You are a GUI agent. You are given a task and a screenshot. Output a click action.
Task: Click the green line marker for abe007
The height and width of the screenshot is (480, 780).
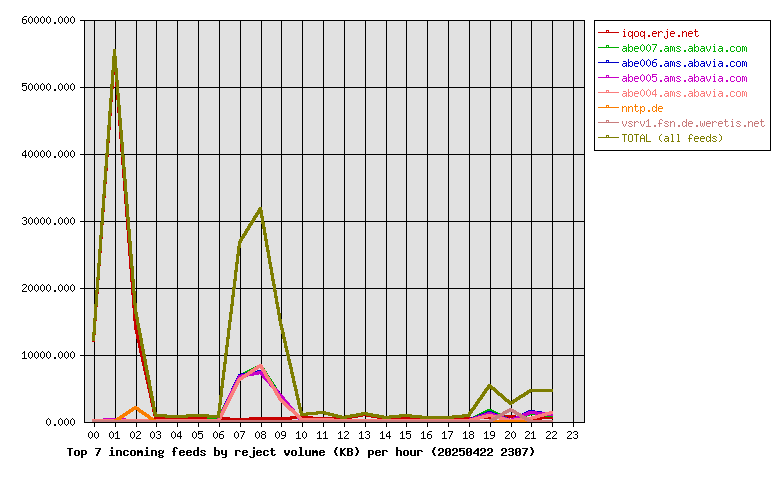pyautogui.click(x=608, y=47)
